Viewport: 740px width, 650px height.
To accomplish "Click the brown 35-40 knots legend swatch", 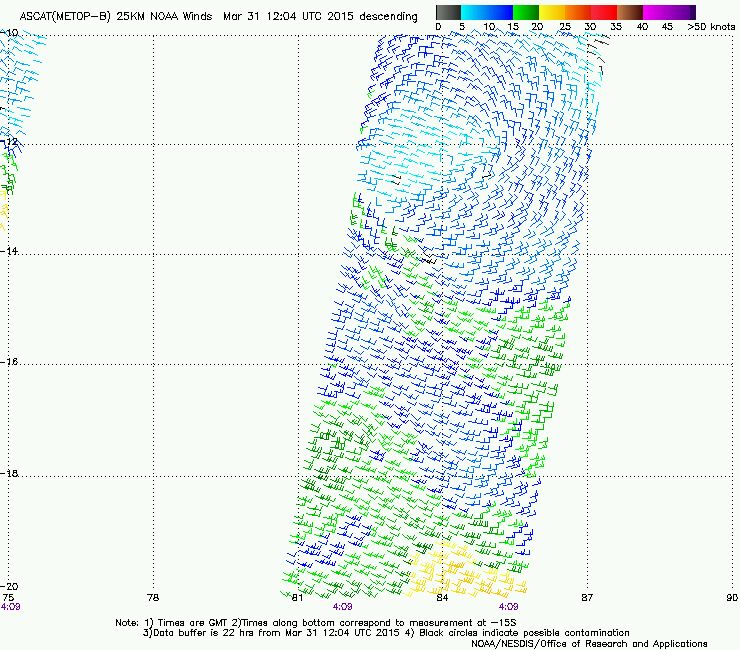I will click(629, 12).
